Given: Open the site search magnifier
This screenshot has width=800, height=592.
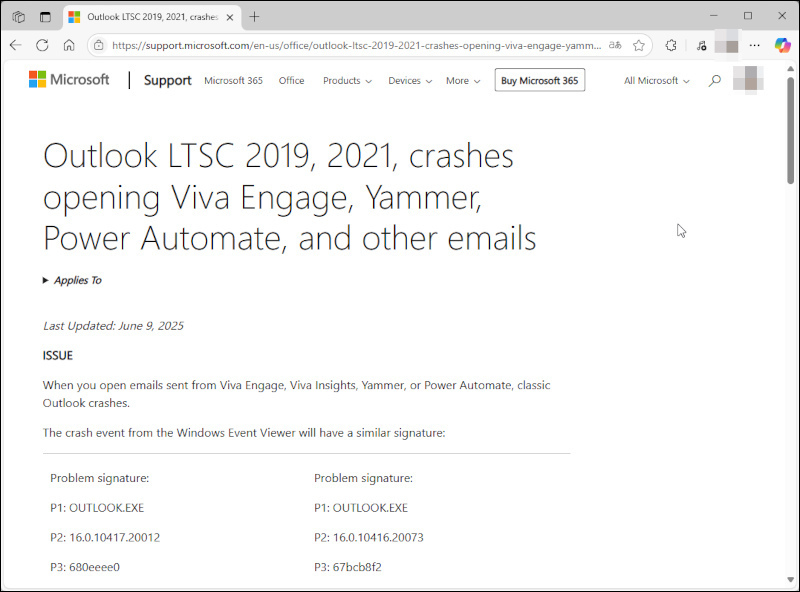Looking at the screenshot, I should [x=715, y=81].
